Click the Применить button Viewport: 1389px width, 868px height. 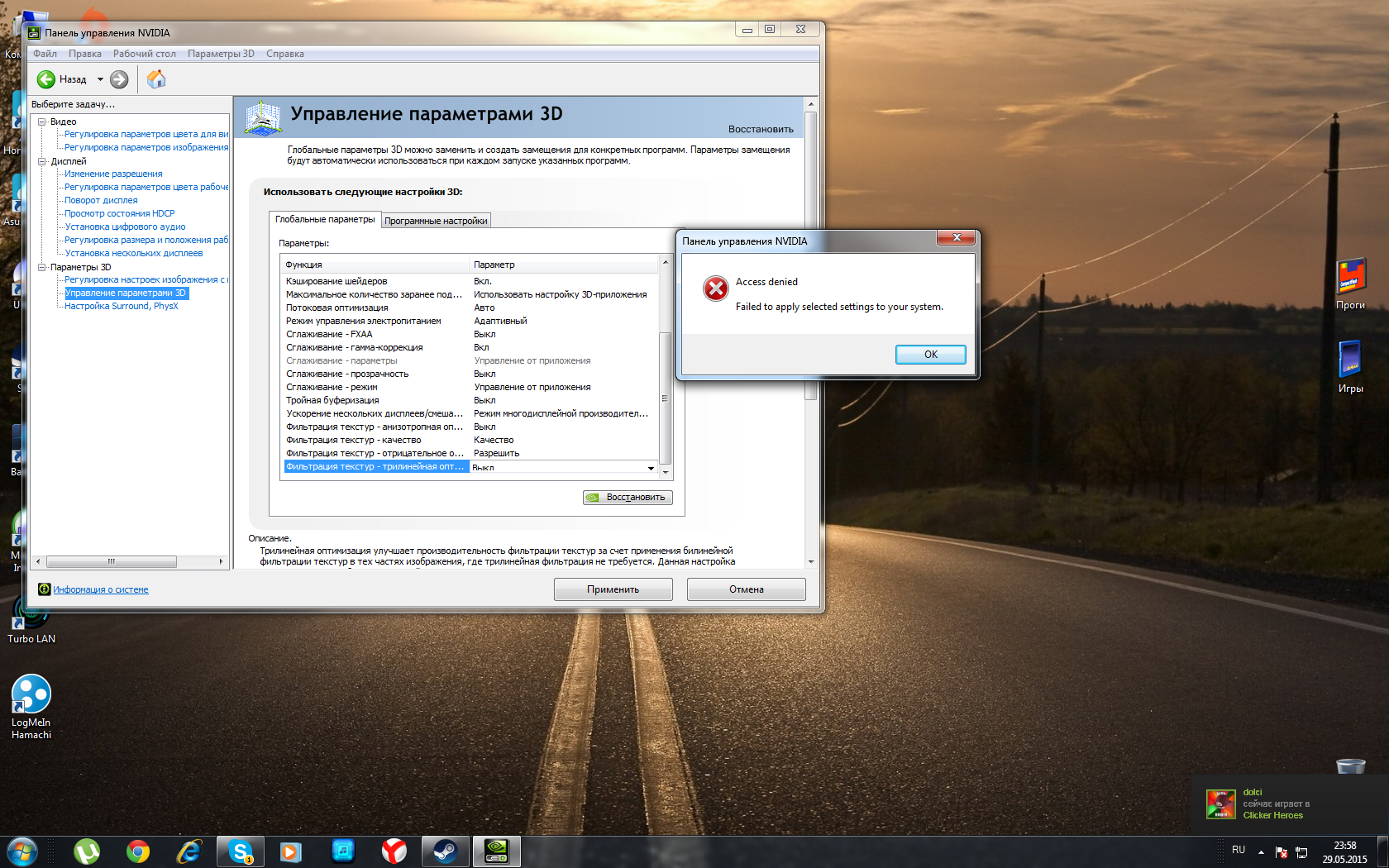pyautogui.click(x=613, y=589)
